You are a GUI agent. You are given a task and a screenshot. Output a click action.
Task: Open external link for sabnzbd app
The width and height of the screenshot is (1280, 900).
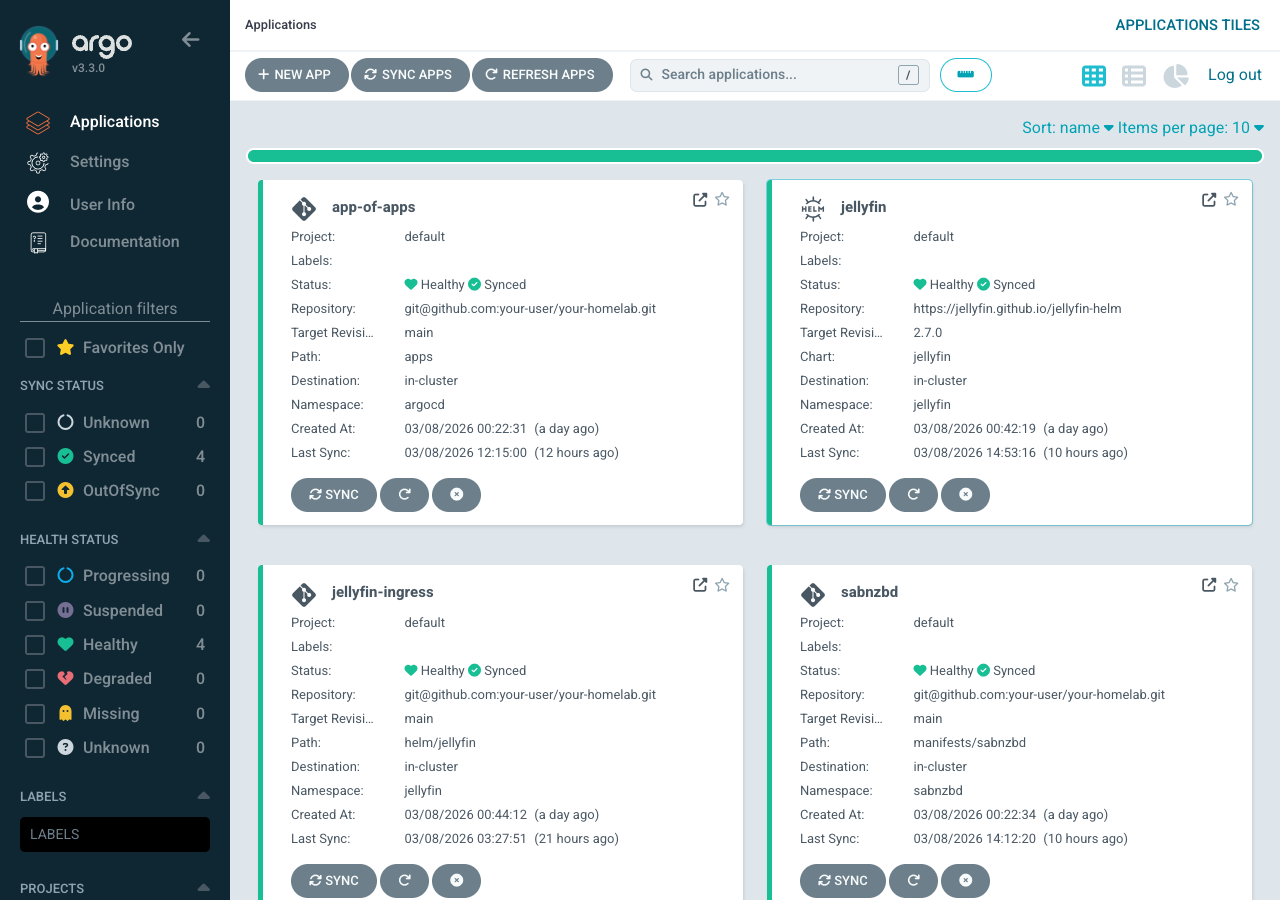[1208, 584]
